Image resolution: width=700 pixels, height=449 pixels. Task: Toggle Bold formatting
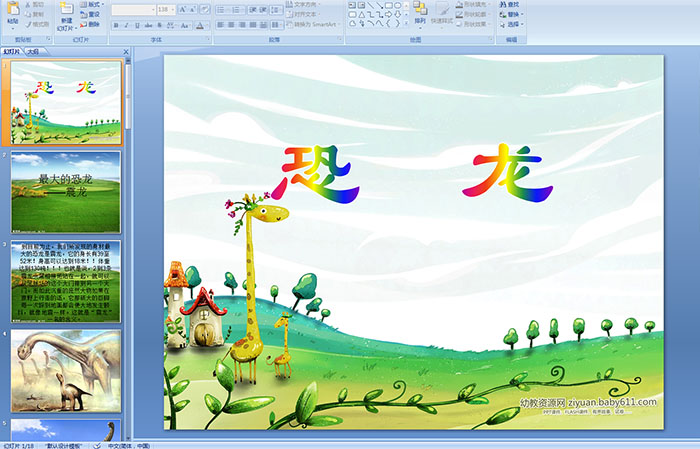click(x=116, y=25)
